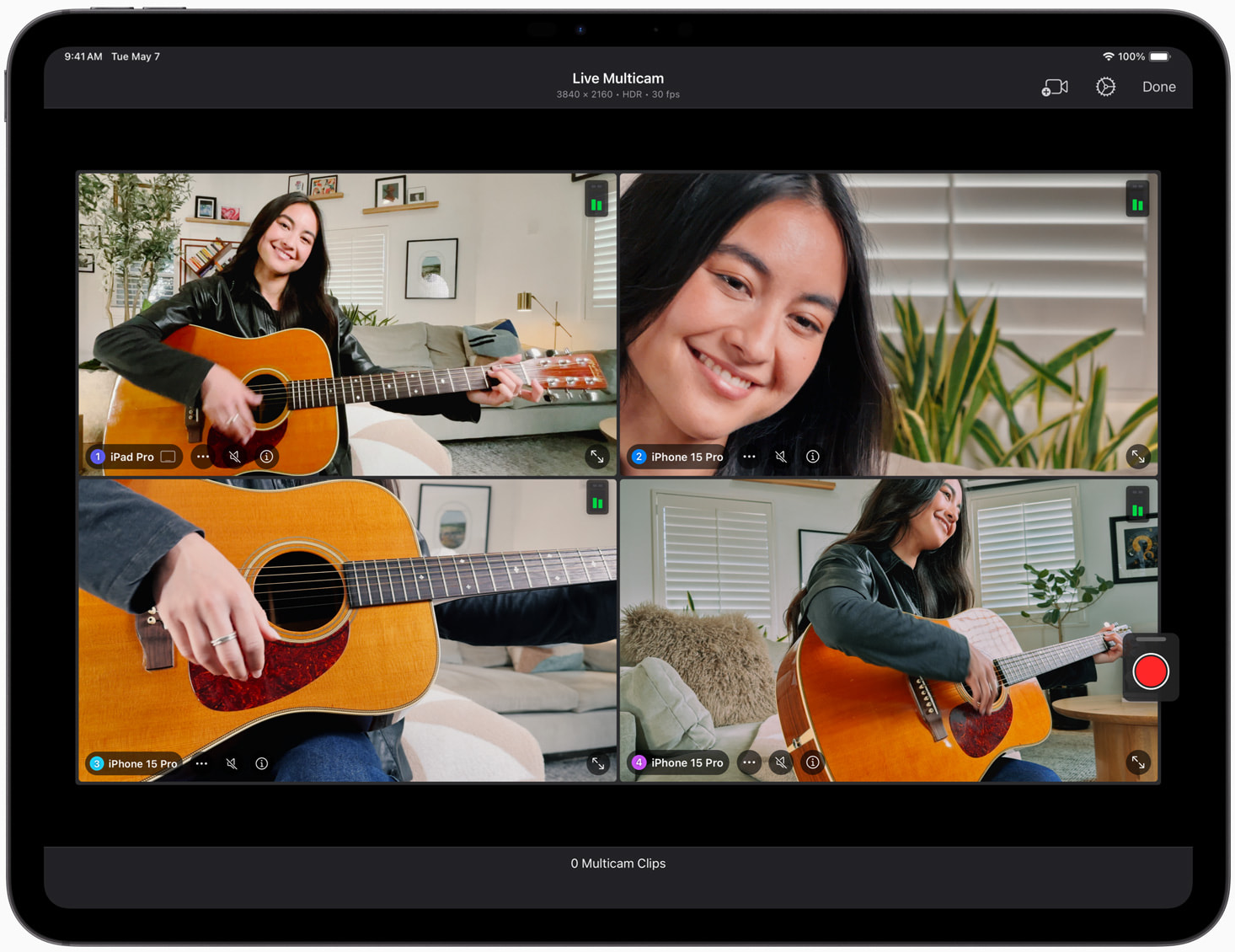Image resolution: width=1235 pixels, height=952 pixels.
Task: Expand the iPad Pro camera view fullscreen
Action: (x=596, y=457)
